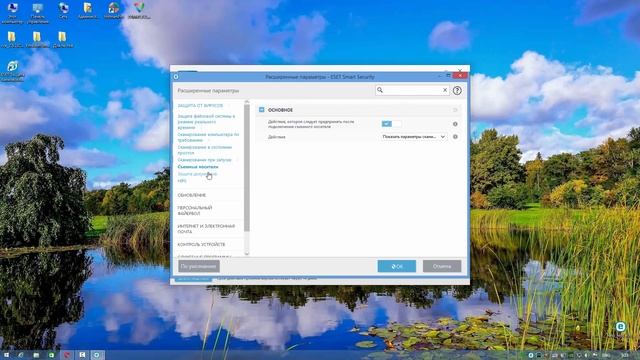Image resolution: width=640 pixels, height=360 pixels.
Task: Click the sidebar scroll-up arrow
Action: pyautogui.click(x=247, y=101)
